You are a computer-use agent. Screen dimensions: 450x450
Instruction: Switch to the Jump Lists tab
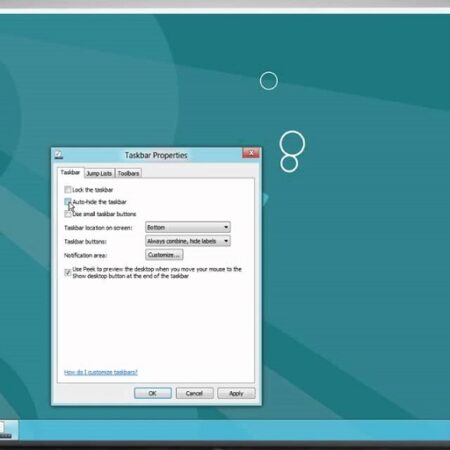99,173
